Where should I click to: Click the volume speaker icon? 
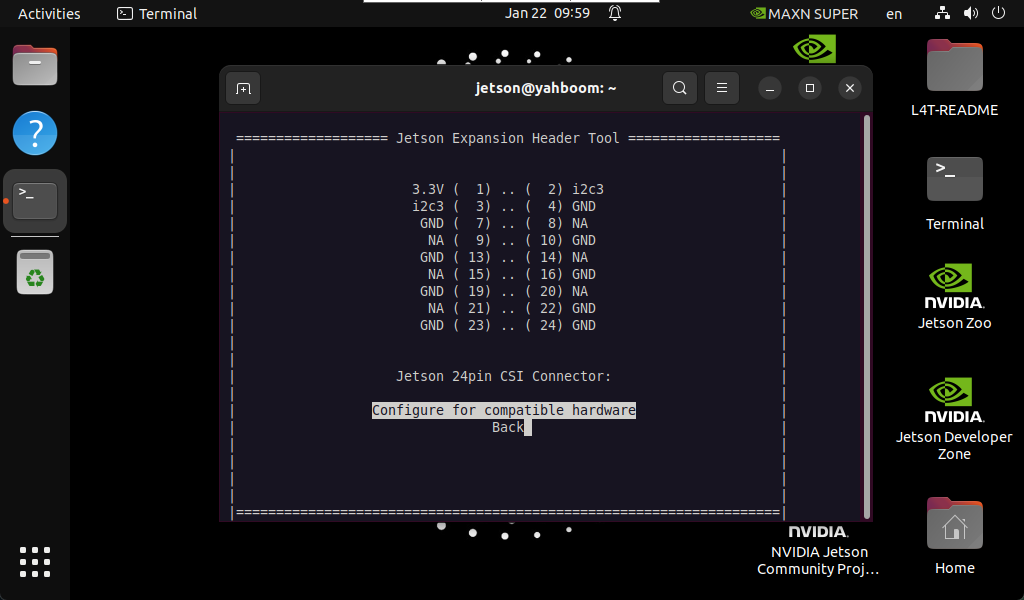969,14
